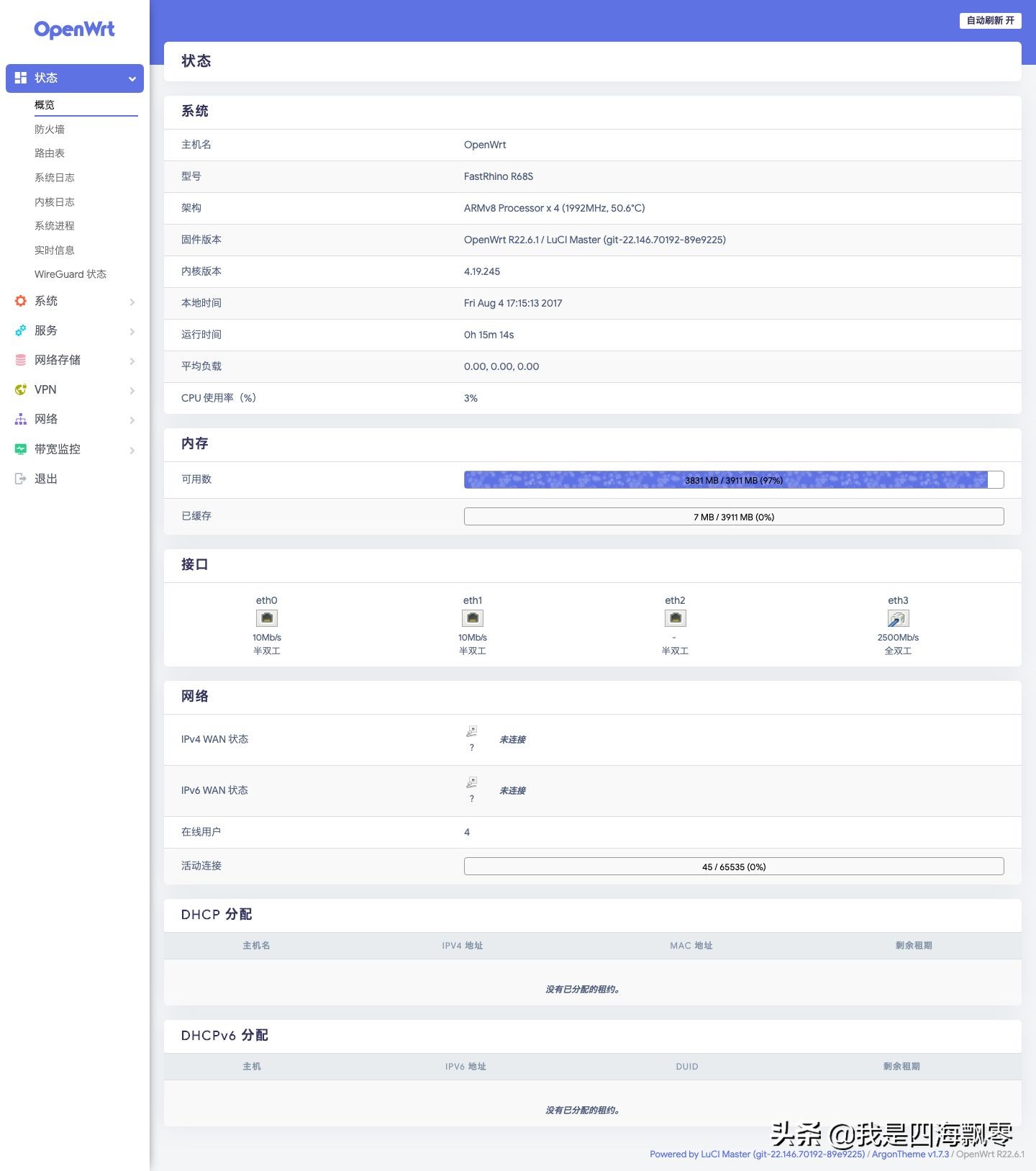Click the eth3 connected port icon
Screen dimensions: 1036x1171
[899, 618]
